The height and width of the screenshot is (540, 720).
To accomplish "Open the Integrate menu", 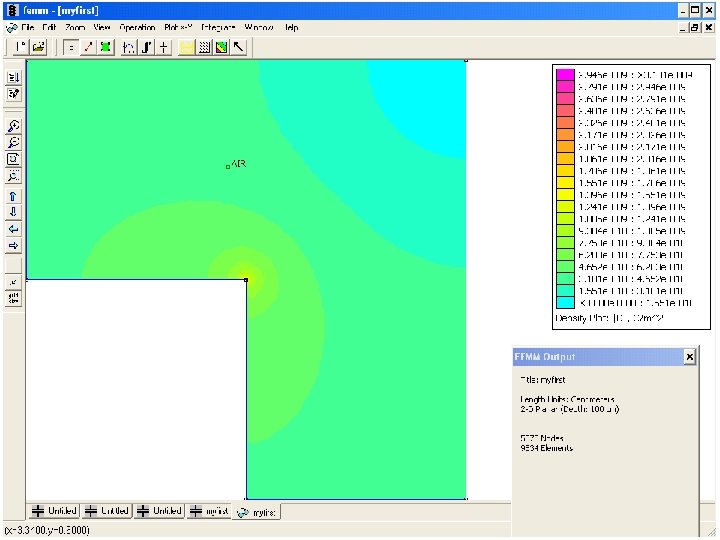I will coord(218,28).
